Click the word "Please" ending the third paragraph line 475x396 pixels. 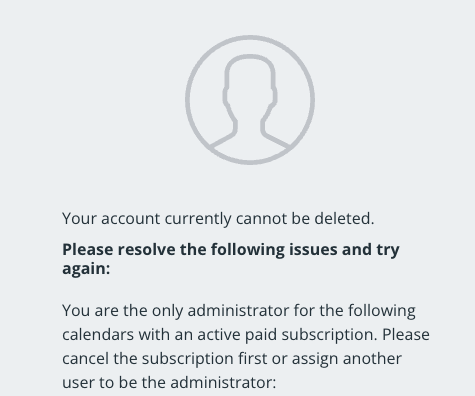406,335
